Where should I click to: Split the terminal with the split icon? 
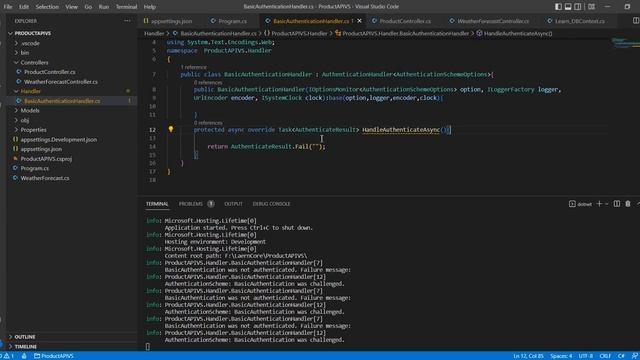(617, 204)
